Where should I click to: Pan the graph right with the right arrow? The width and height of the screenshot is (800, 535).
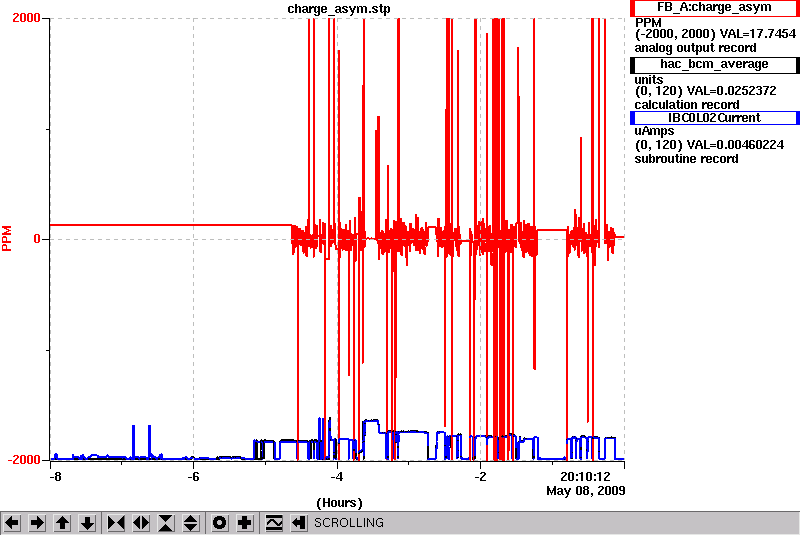37,523
